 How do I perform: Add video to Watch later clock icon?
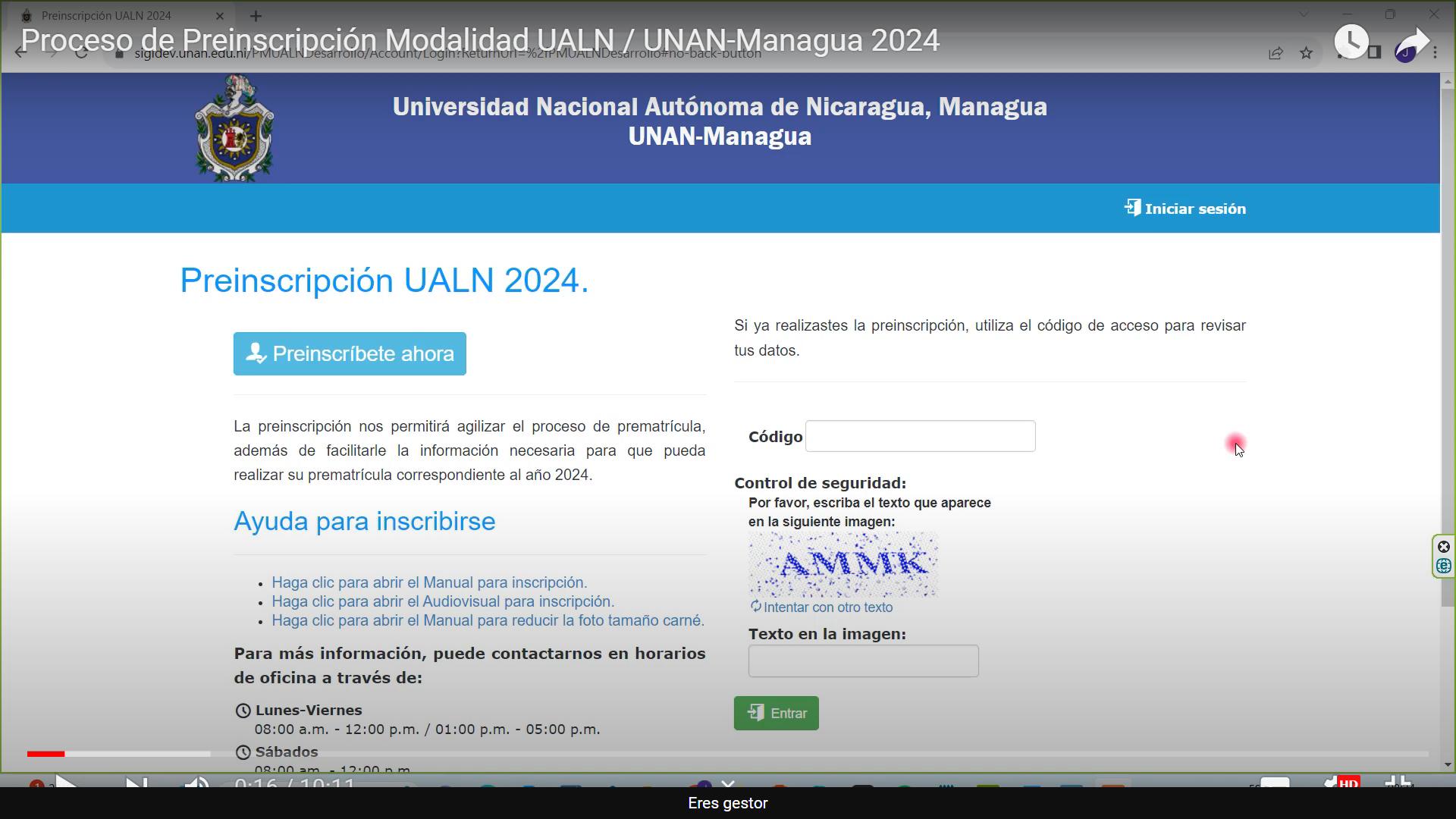tap(1351, 41)
